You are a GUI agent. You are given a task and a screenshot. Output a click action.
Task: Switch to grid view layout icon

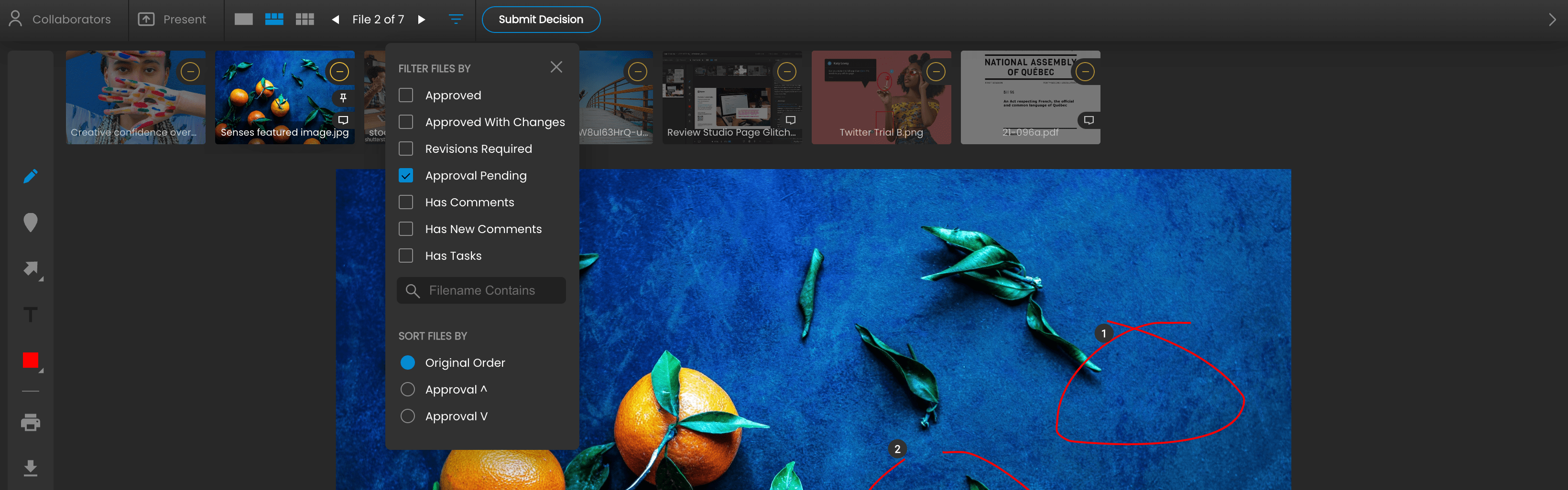coord(305,20)
